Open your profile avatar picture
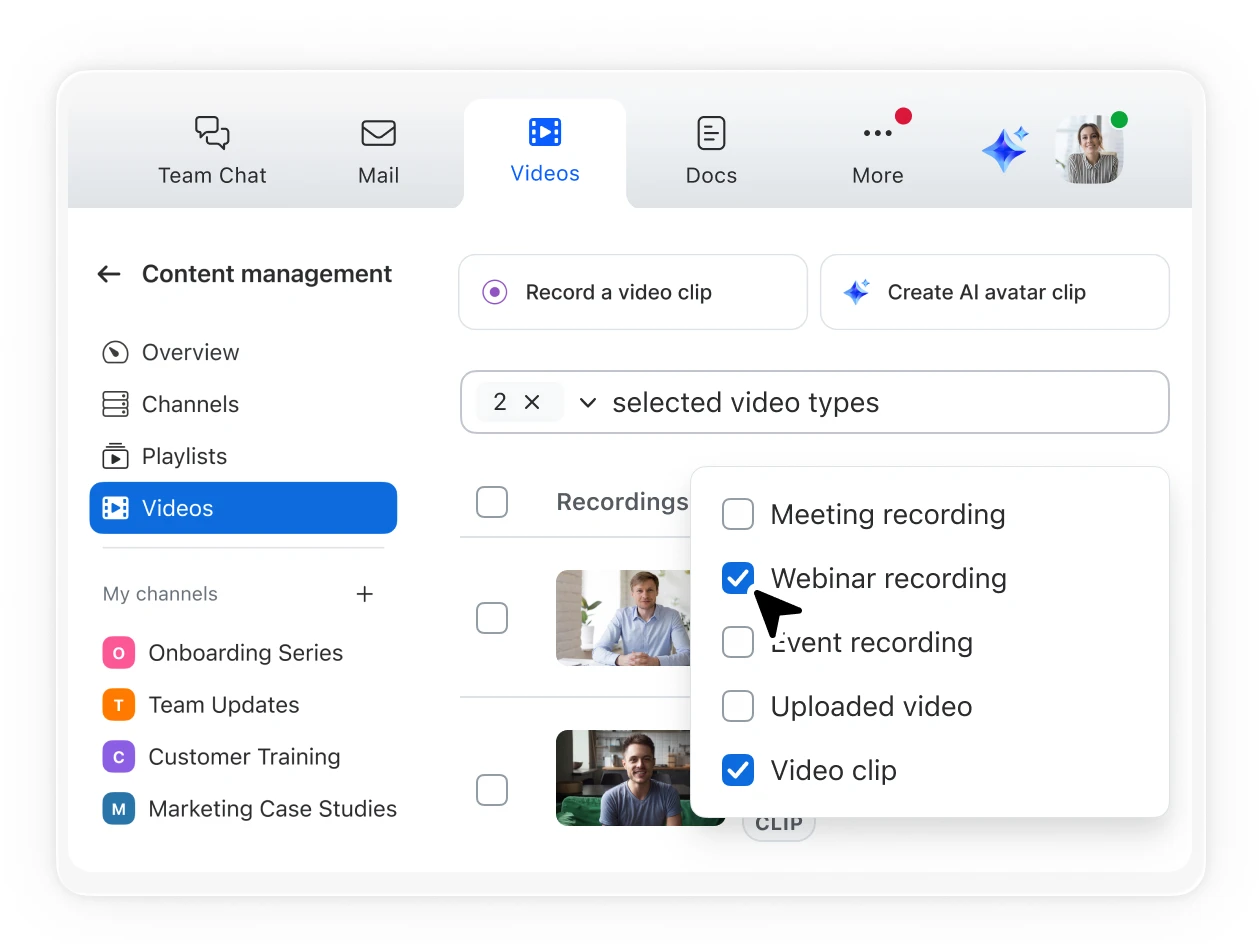This screenshot has height=945, width=1259. click(x=1089, y=148)
